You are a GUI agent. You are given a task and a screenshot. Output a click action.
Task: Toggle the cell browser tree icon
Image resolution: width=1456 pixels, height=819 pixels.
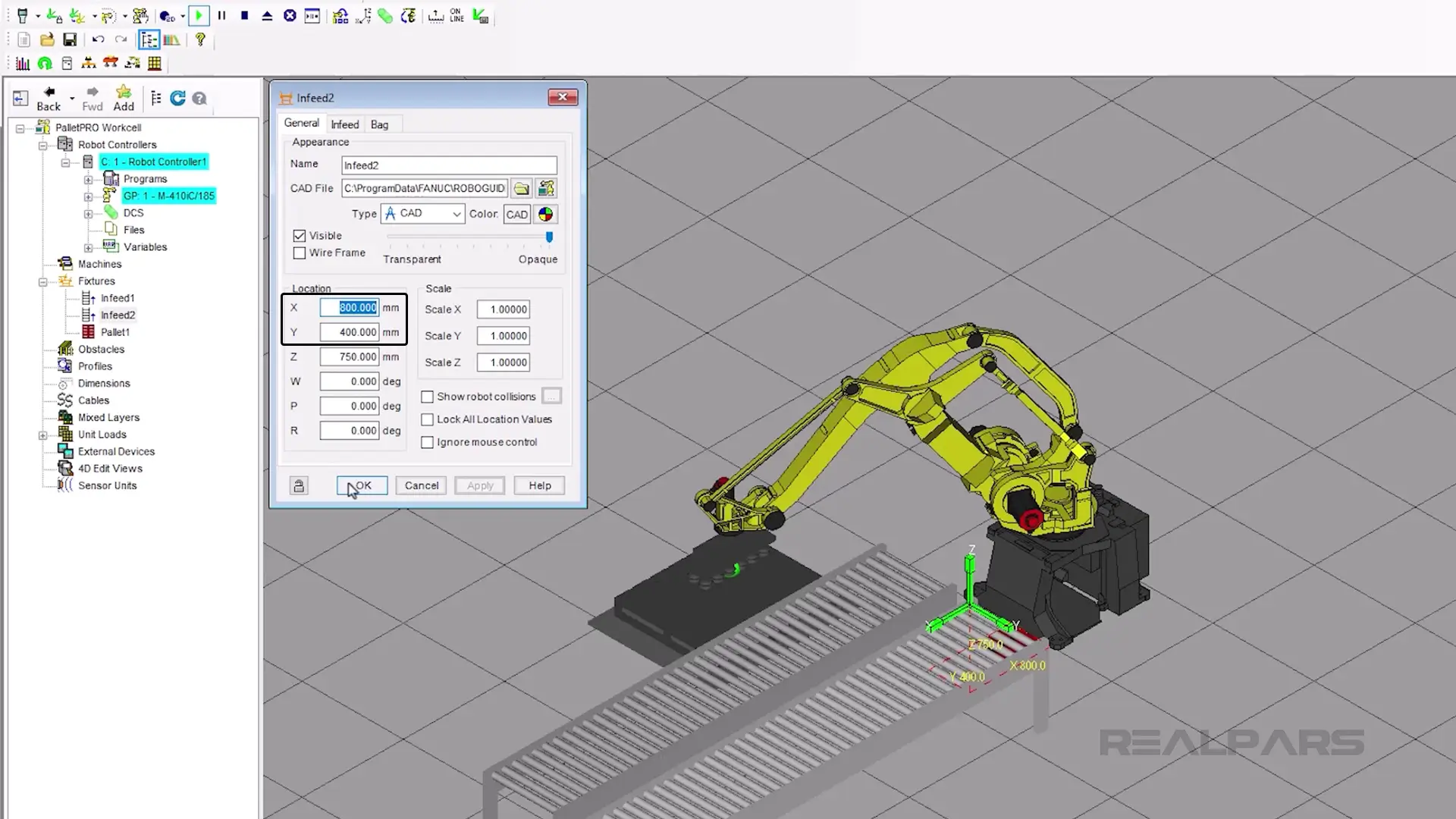coord(149,39)
